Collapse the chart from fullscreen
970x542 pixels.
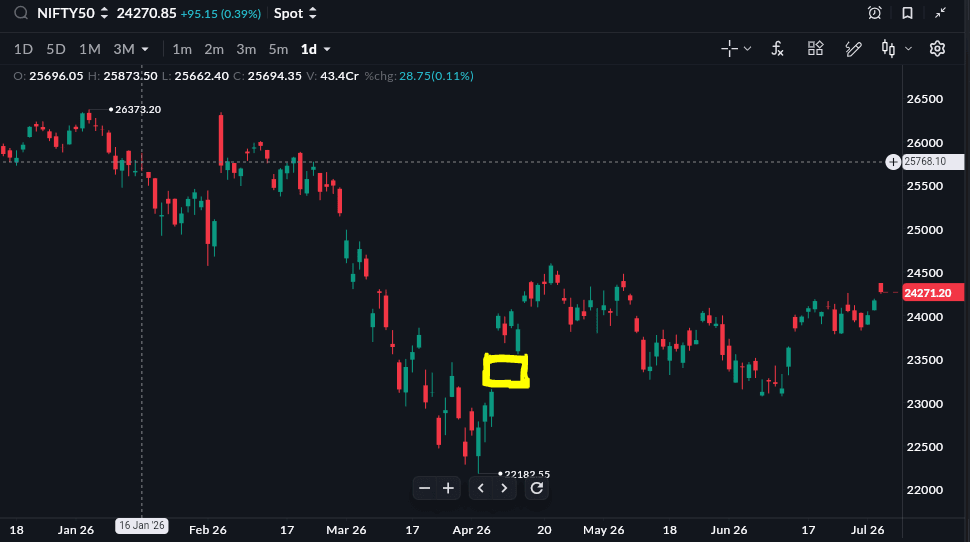point(940,13)
